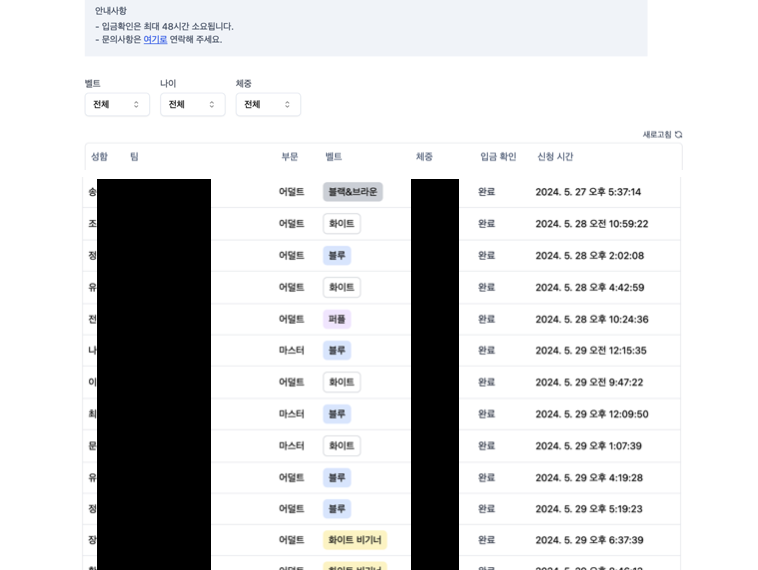Click the timestamp 2024. 5. 27 오후 5:37:14
The image size is (758, 570).
click(588, 192)
